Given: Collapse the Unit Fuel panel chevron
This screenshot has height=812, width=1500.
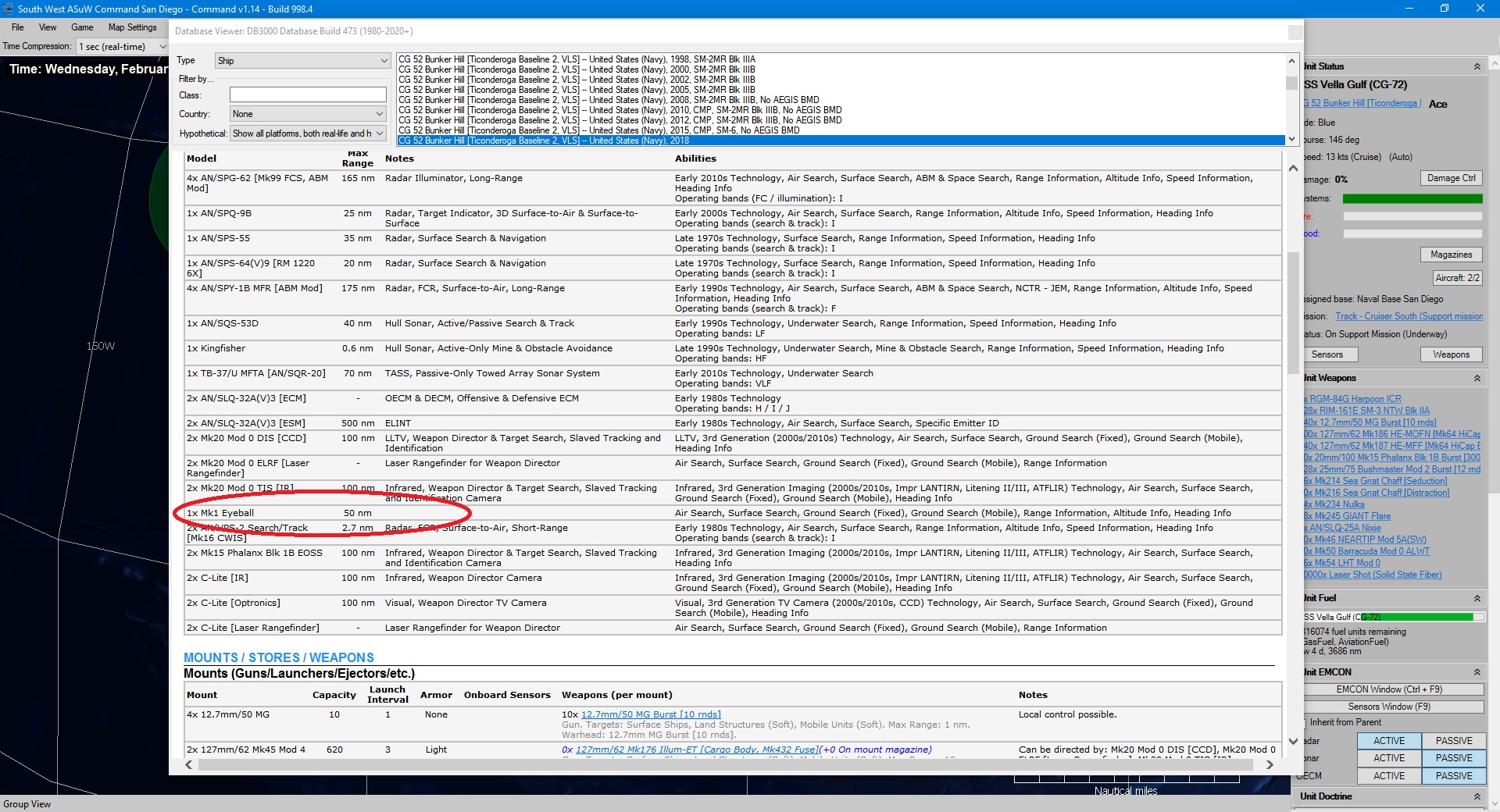Looking at the screenshot, I should click(x=1477, y=598).
